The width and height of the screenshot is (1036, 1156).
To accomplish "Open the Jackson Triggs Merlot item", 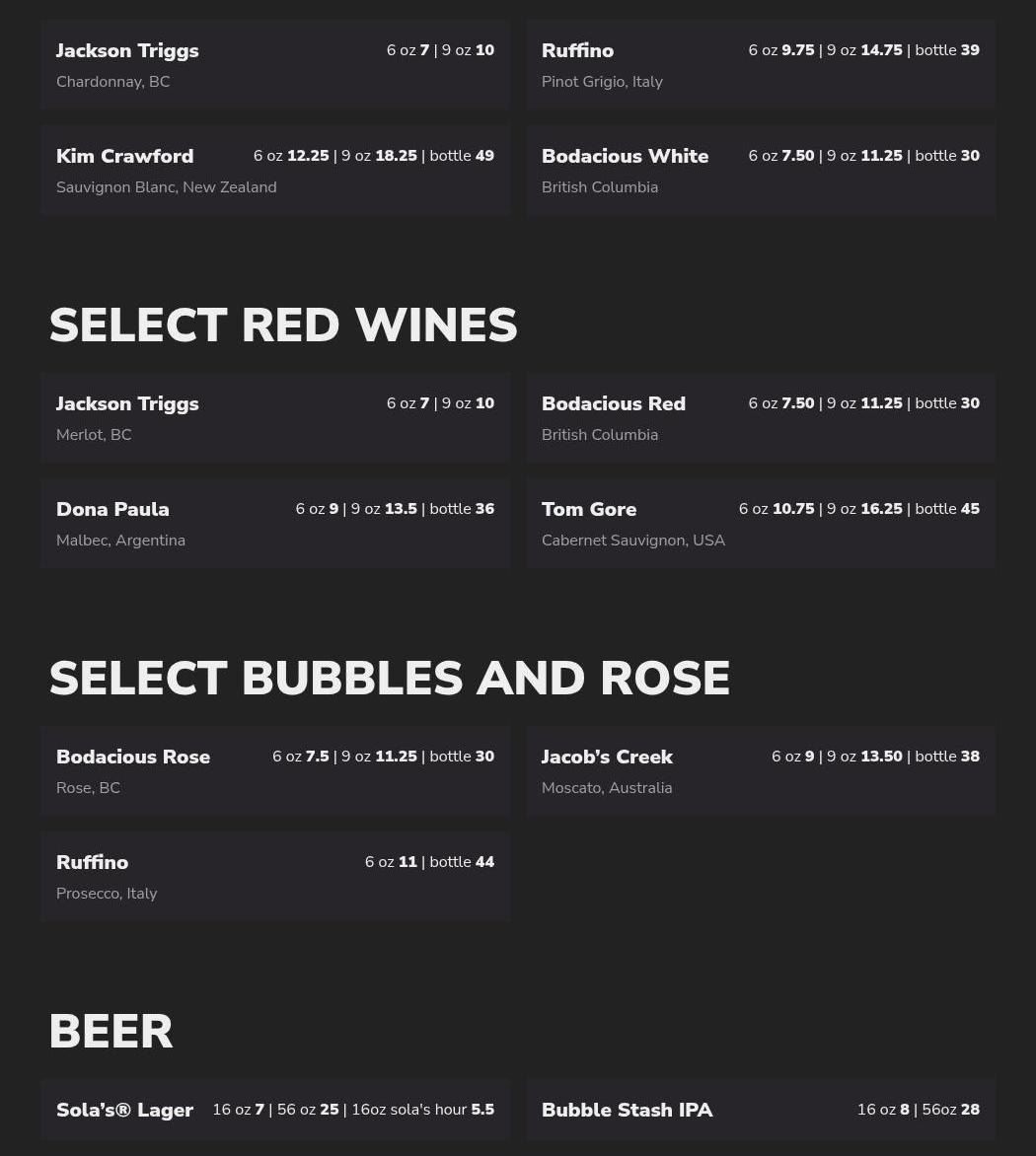I will click(x=274, y=418).
